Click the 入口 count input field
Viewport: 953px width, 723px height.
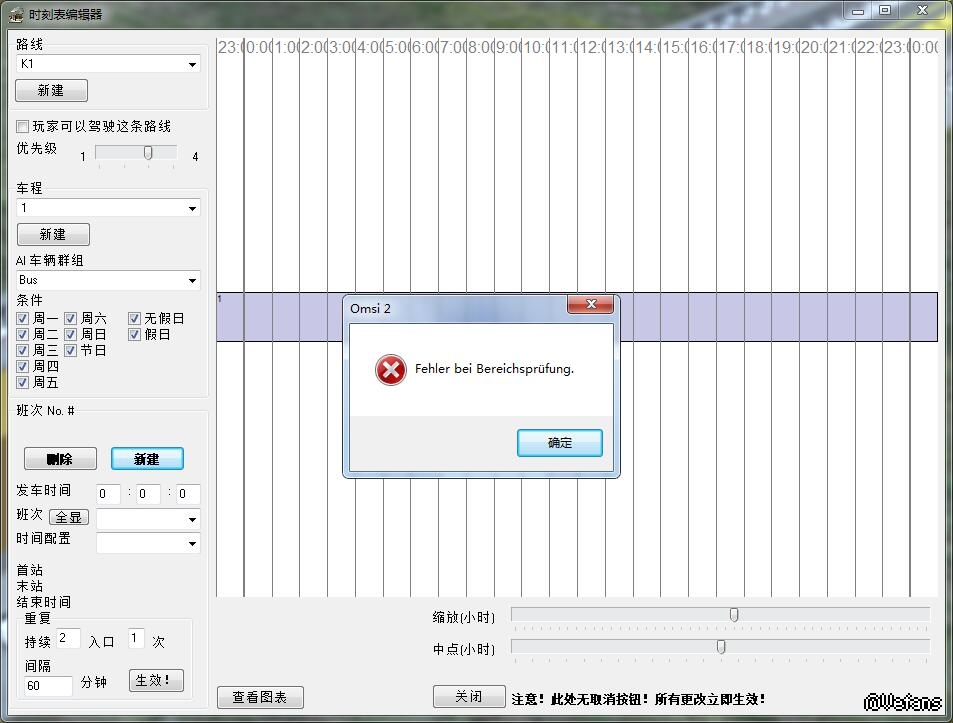coord(136,639)
